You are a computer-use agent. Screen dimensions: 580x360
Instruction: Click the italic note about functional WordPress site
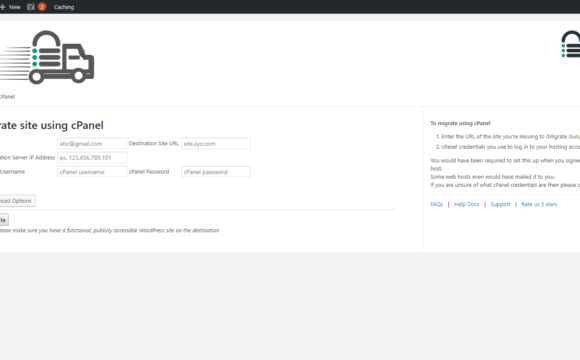109,231
